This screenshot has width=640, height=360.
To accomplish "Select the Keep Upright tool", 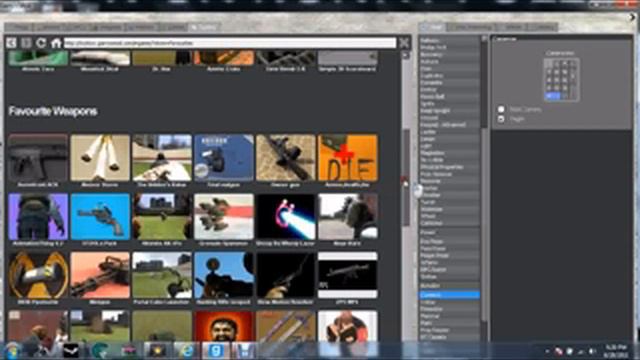I will click(449, 111).
